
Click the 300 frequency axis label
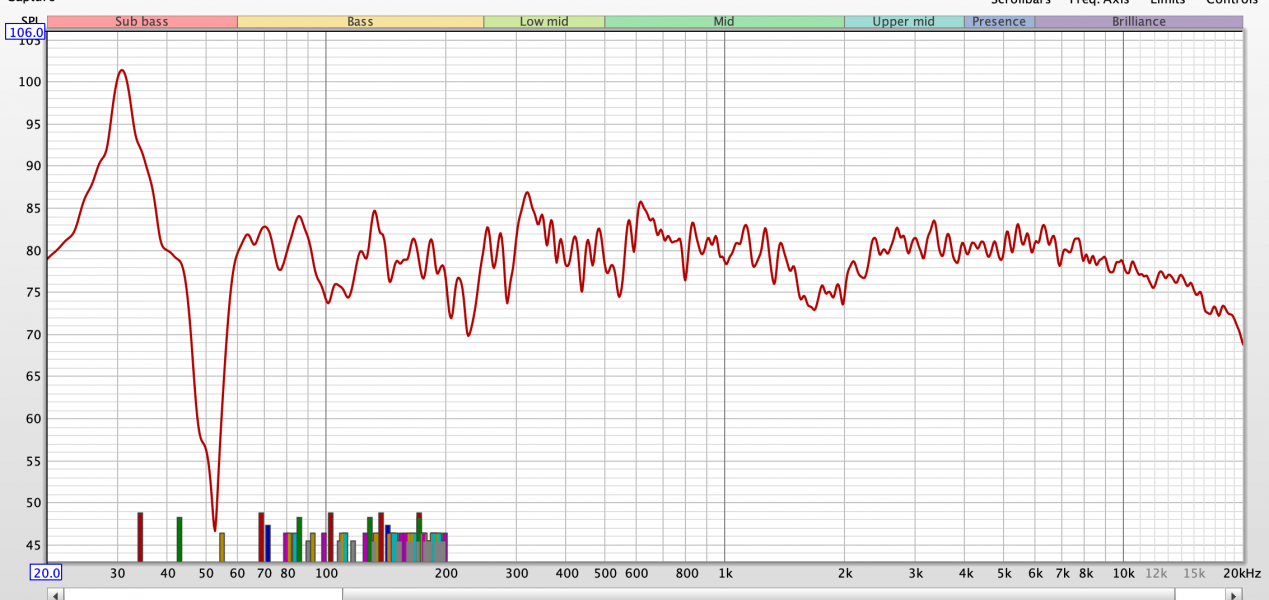pyautogui.click(x=516, y=573)
